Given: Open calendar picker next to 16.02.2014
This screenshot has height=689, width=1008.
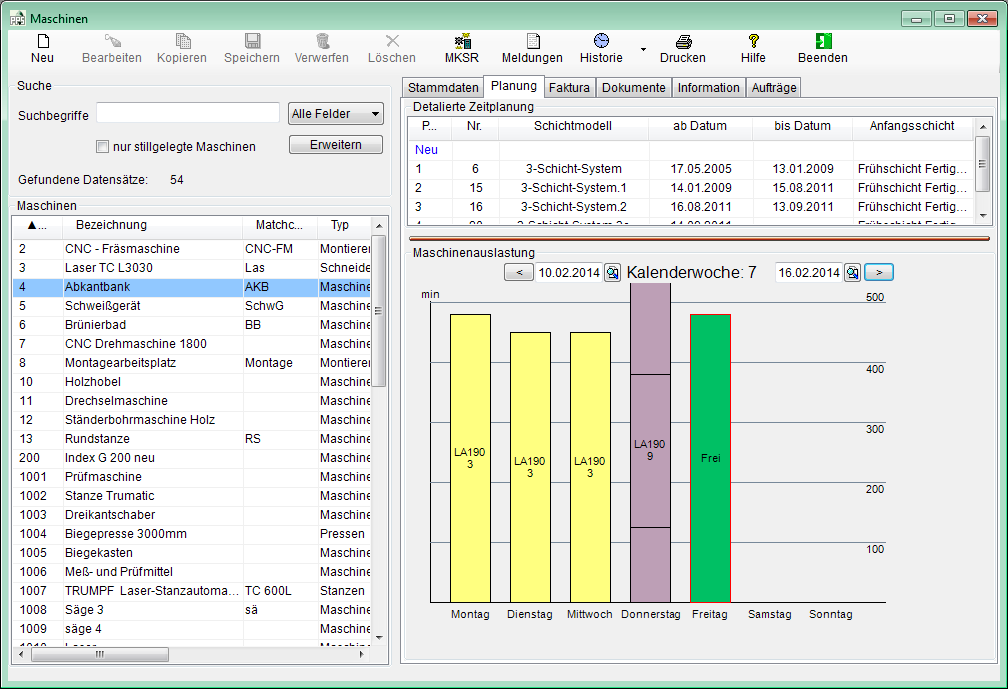Looking at the screenshot, I should (x=852, y=273).
